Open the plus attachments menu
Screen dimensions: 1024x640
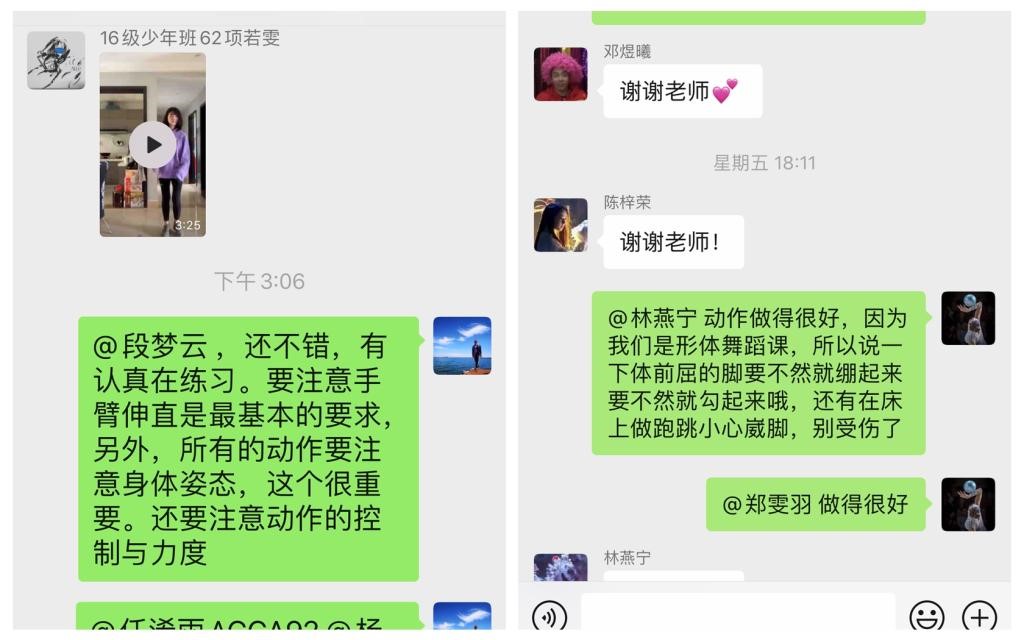(980, 616)
